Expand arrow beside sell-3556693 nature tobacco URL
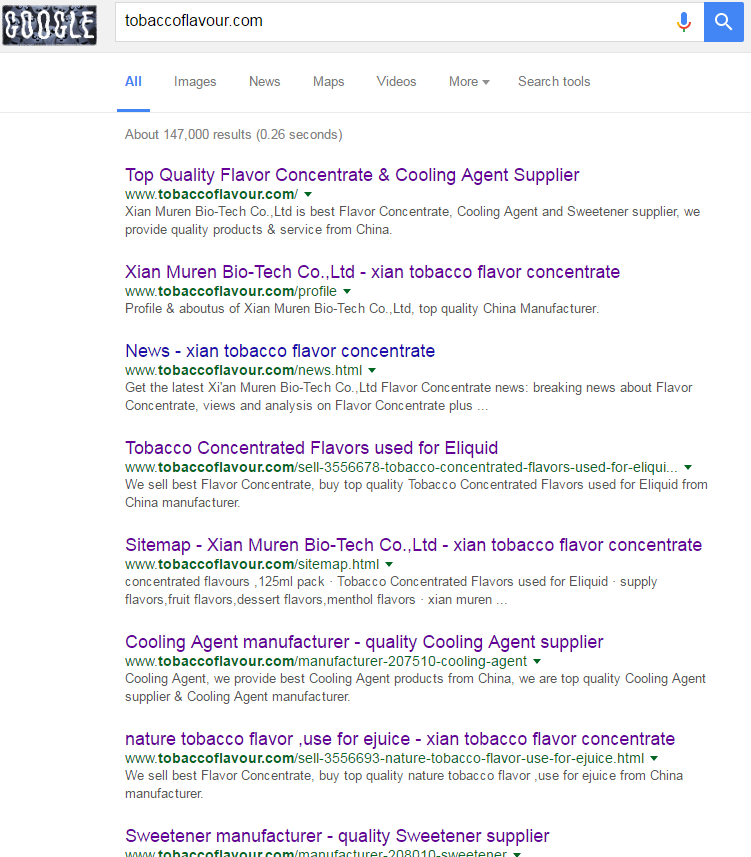The image size is (751, 857). pyautogui.click(x=654, y=758)
